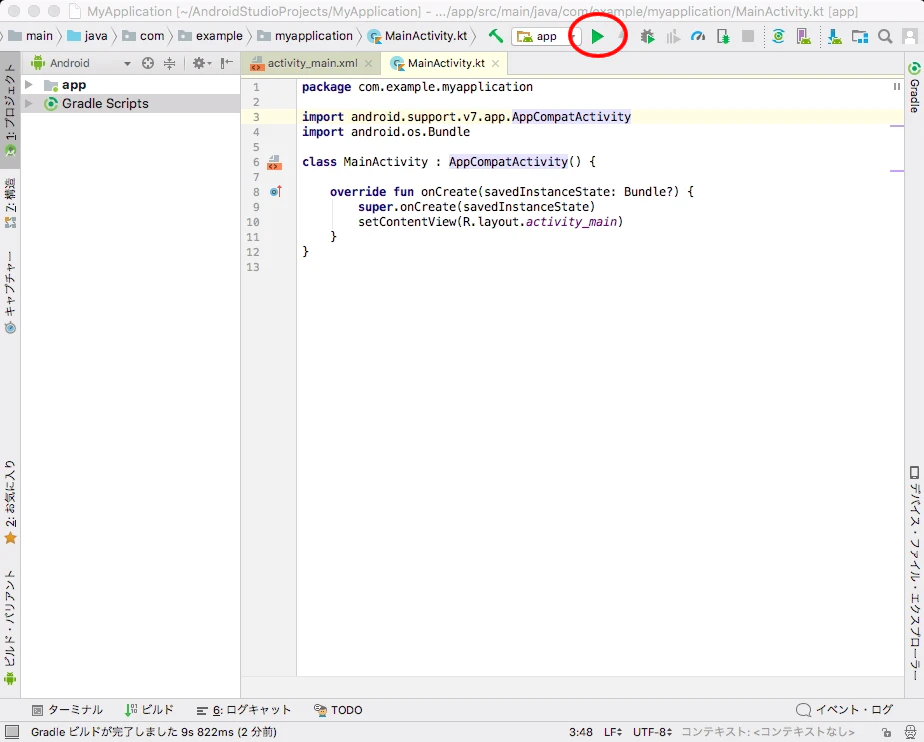Toggle the ターミナル tool window
The height and width of the screenshot is (742, 924).
tap(67, 710)
